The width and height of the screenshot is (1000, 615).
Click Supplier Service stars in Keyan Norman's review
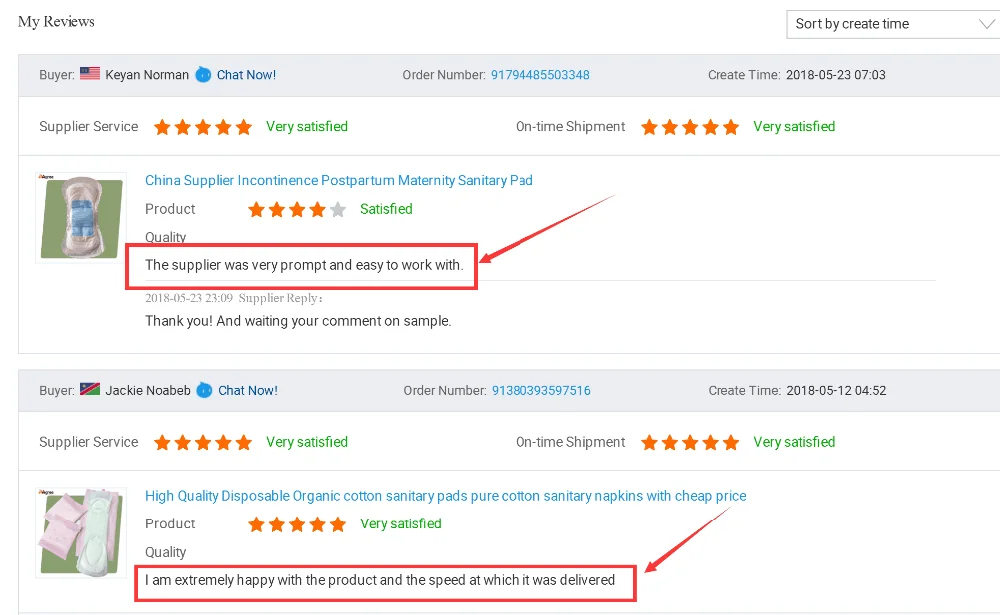point(204,127)
